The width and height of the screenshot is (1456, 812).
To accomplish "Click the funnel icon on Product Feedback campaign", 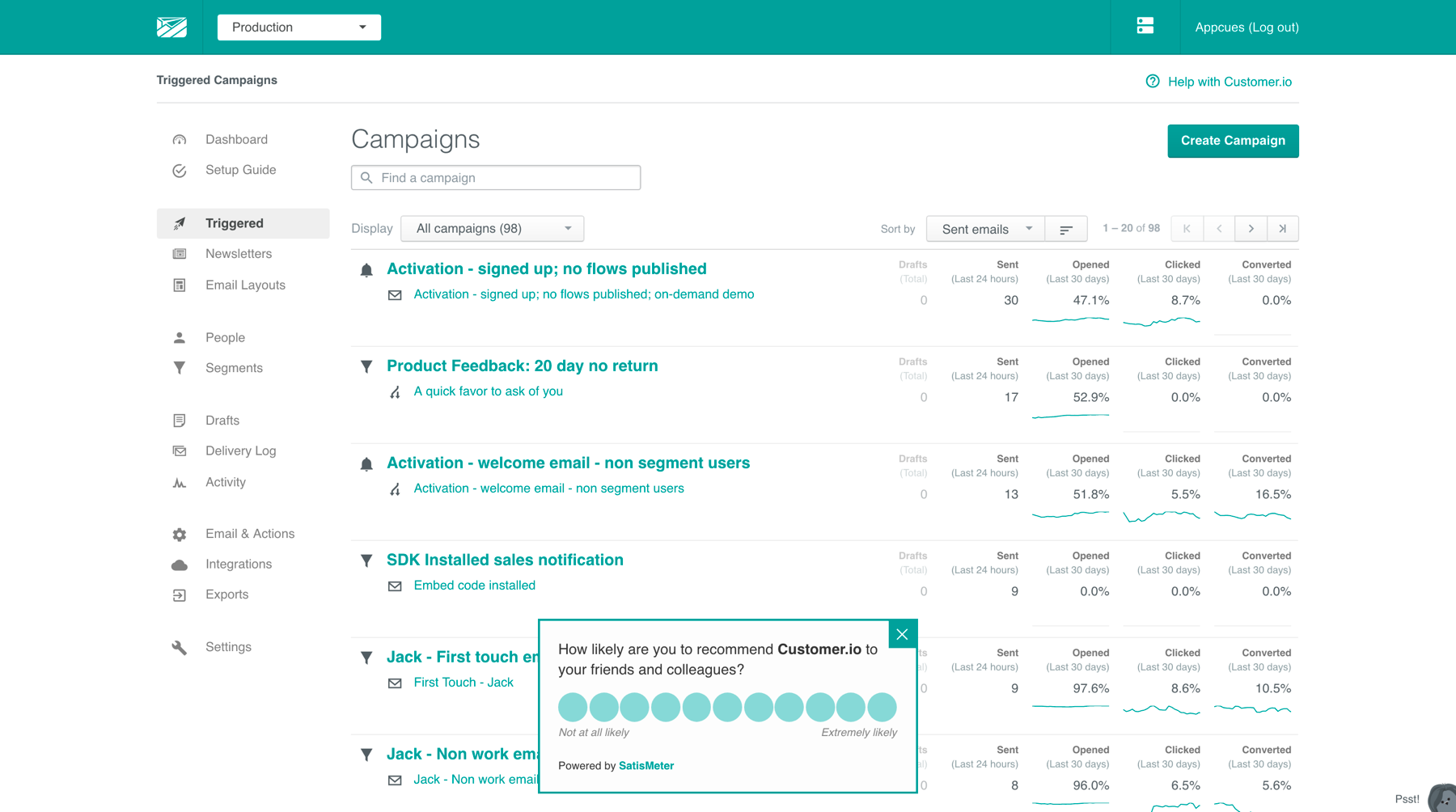I will (366, 366).
